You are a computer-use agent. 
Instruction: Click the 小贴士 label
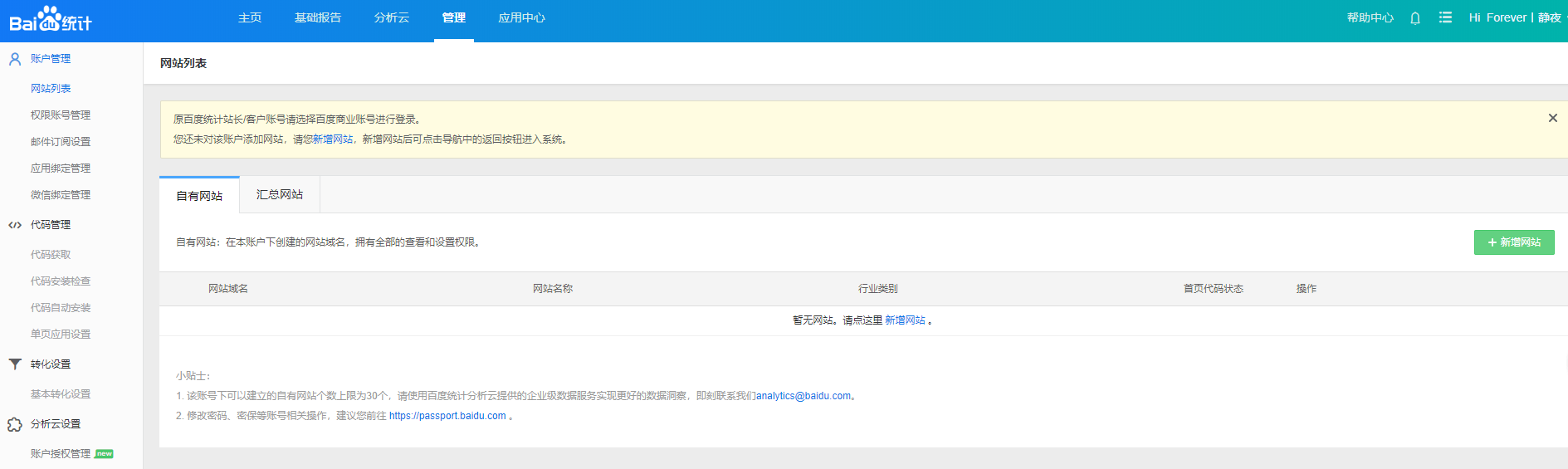tap(193, 376)
